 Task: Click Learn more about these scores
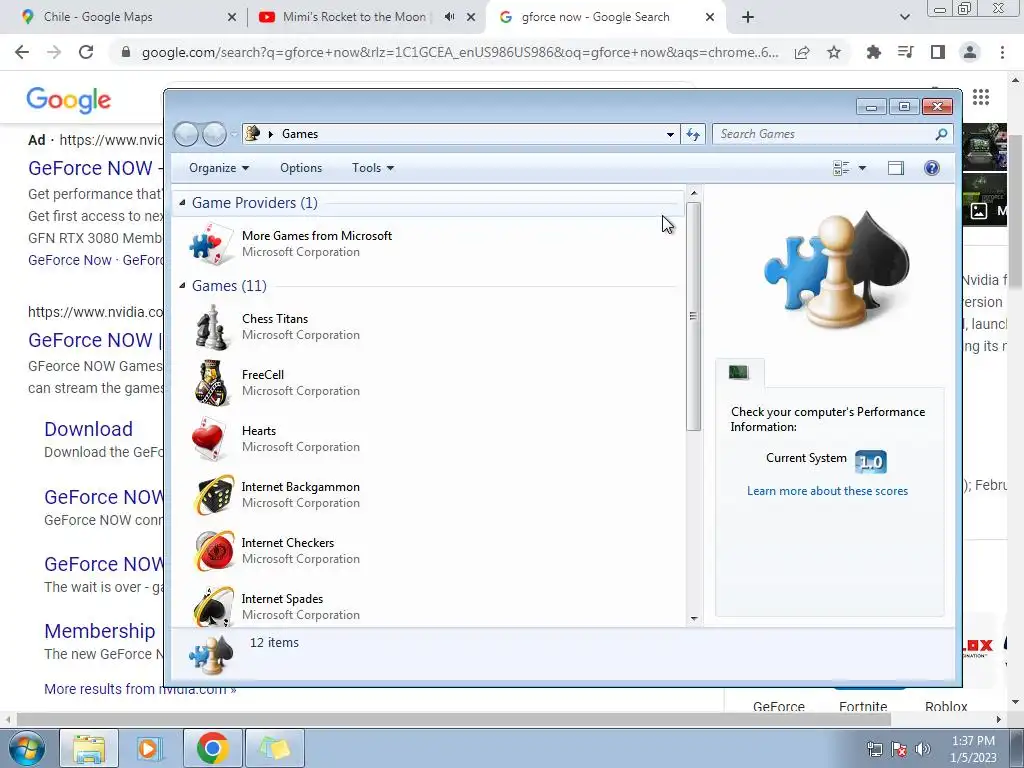pos(827,491)
